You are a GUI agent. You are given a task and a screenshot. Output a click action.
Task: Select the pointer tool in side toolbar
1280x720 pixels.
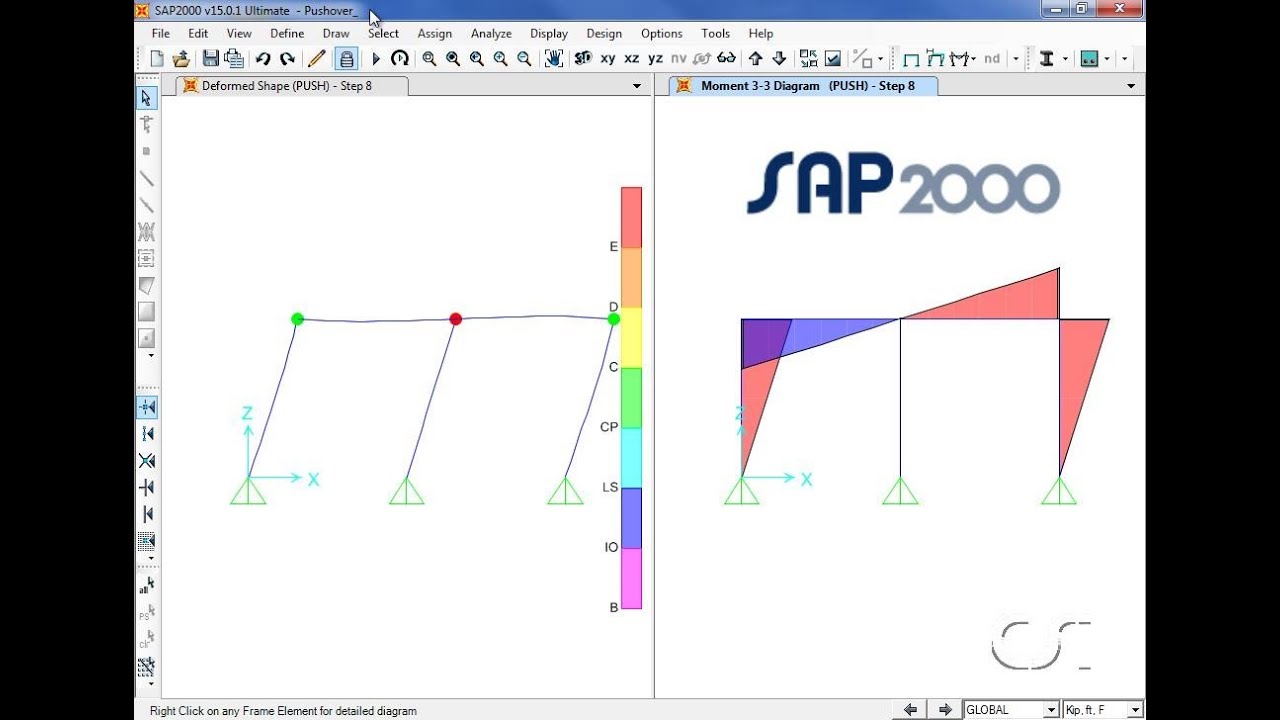click(146, 98)
